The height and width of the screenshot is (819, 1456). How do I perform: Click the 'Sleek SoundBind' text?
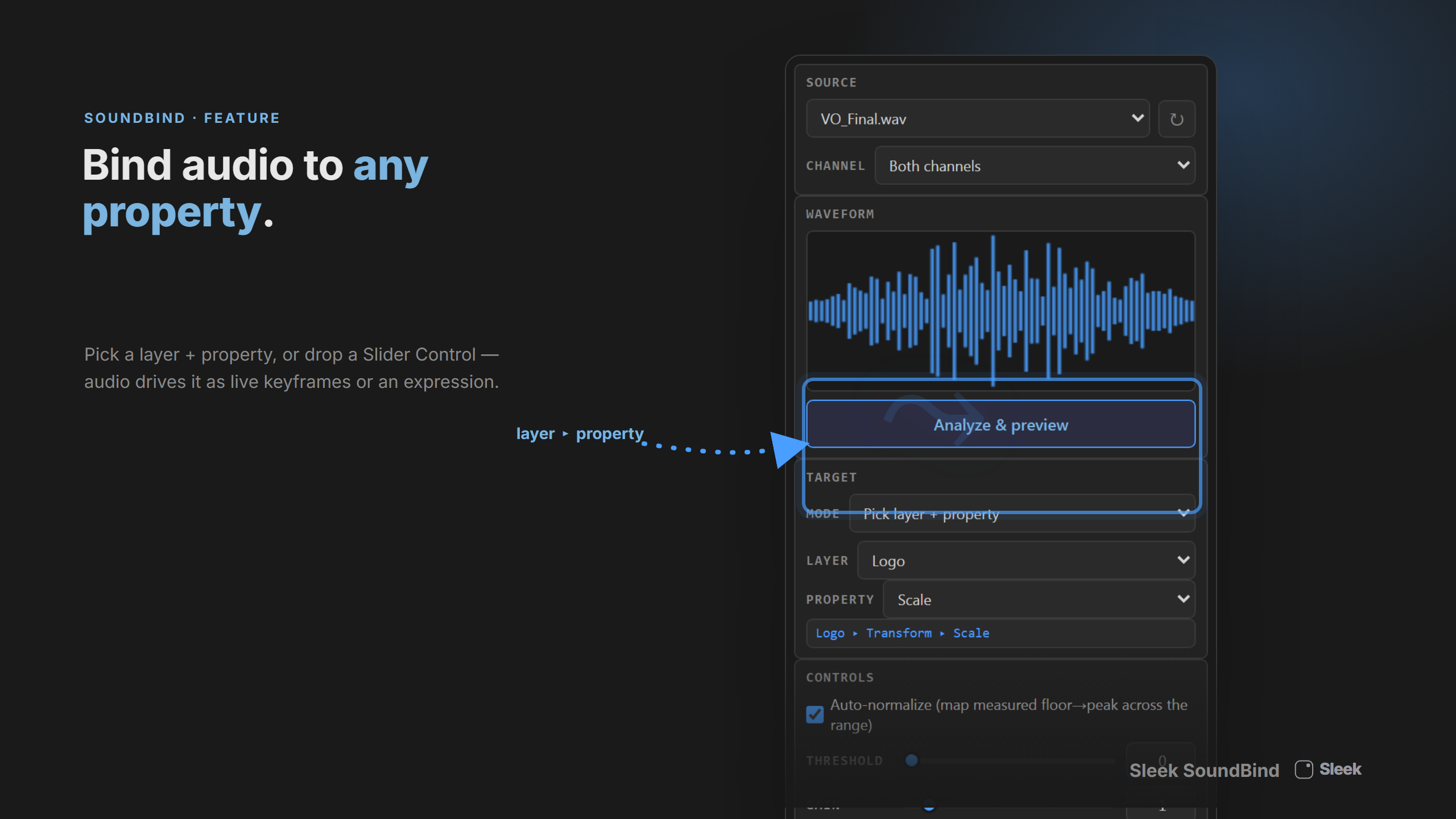tap(1204, 770)
